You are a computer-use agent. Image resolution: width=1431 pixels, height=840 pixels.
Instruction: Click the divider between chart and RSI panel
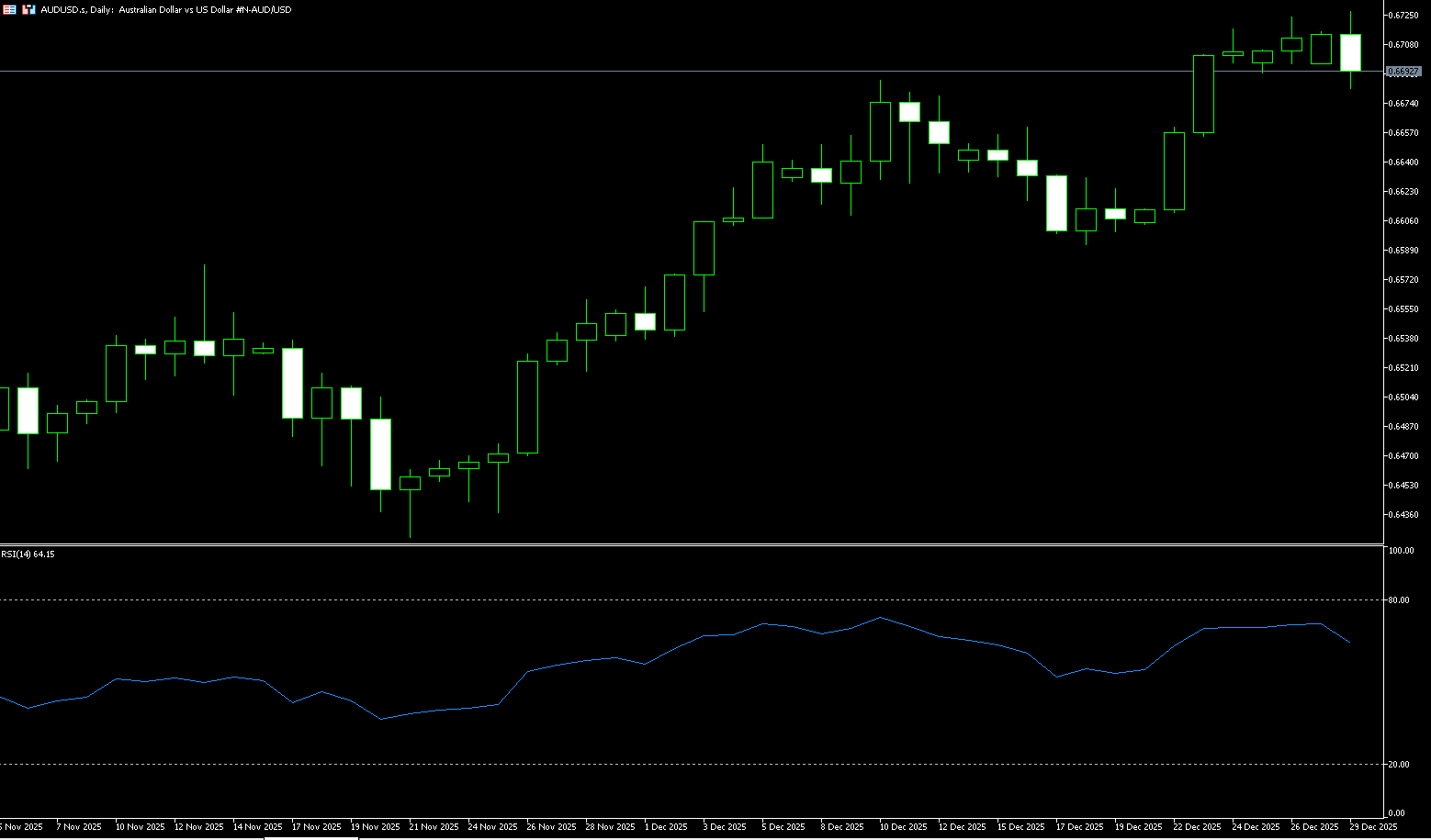click(x=689, y=545)
